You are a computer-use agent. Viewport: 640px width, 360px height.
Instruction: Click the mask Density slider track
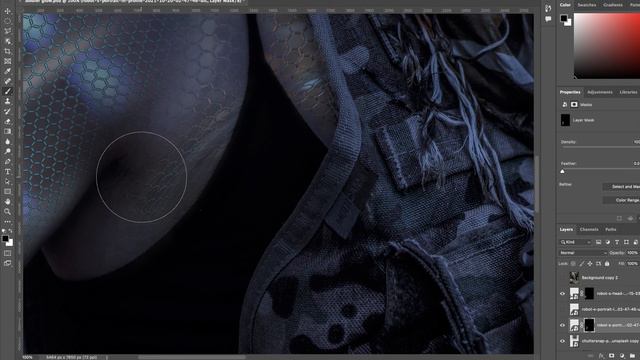tap(600, 147)
